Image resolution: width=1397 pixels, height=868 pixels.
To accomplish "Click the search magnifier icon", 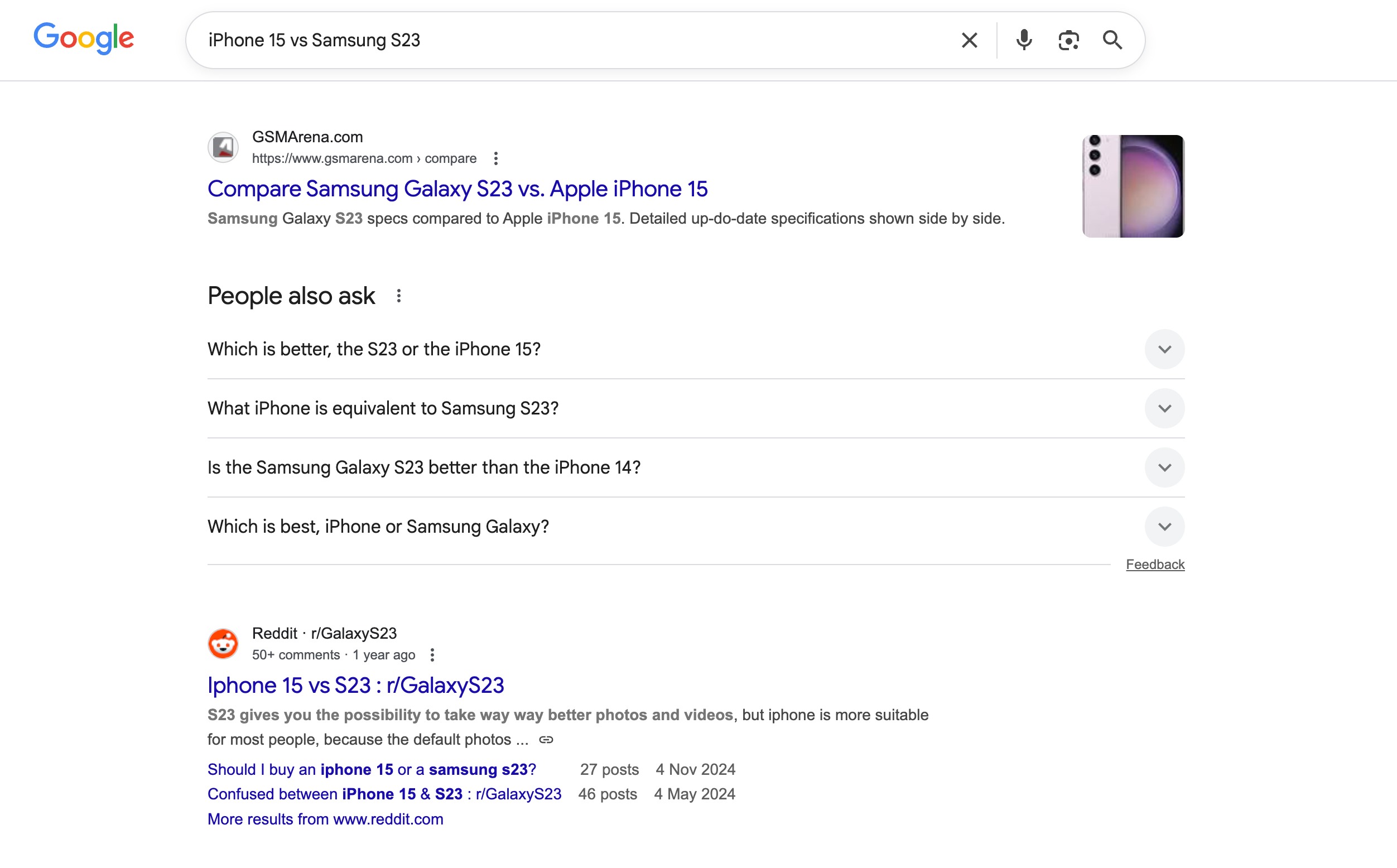I will coord(1112,40).
